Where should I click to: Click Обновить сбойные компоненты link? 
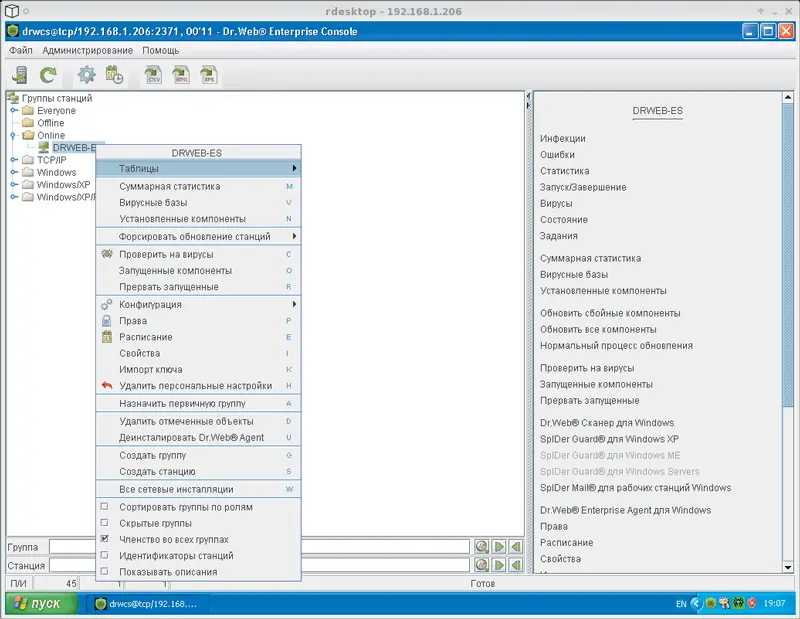tap(610, 313)
